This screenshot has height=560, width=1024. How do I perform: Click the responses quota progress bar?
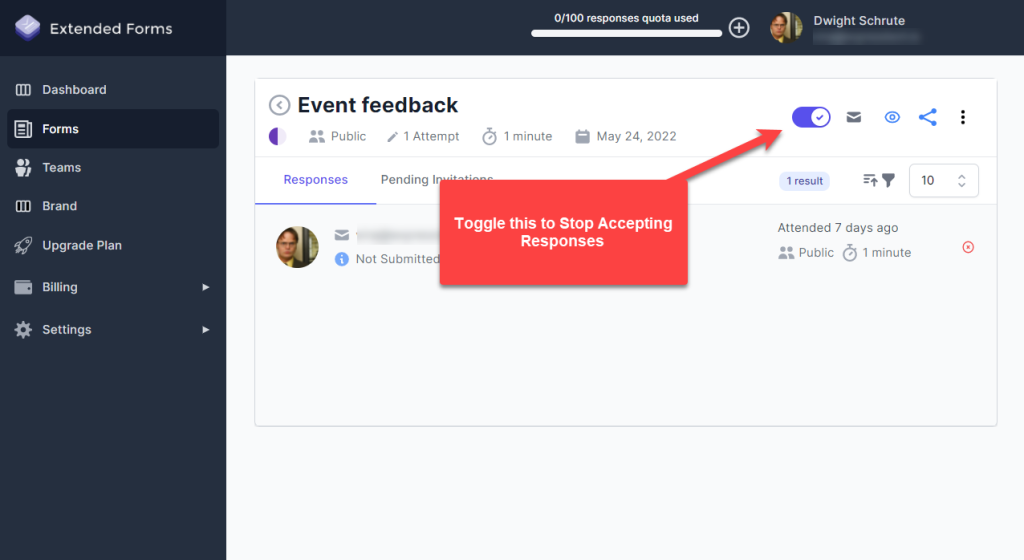pos(626,33)
